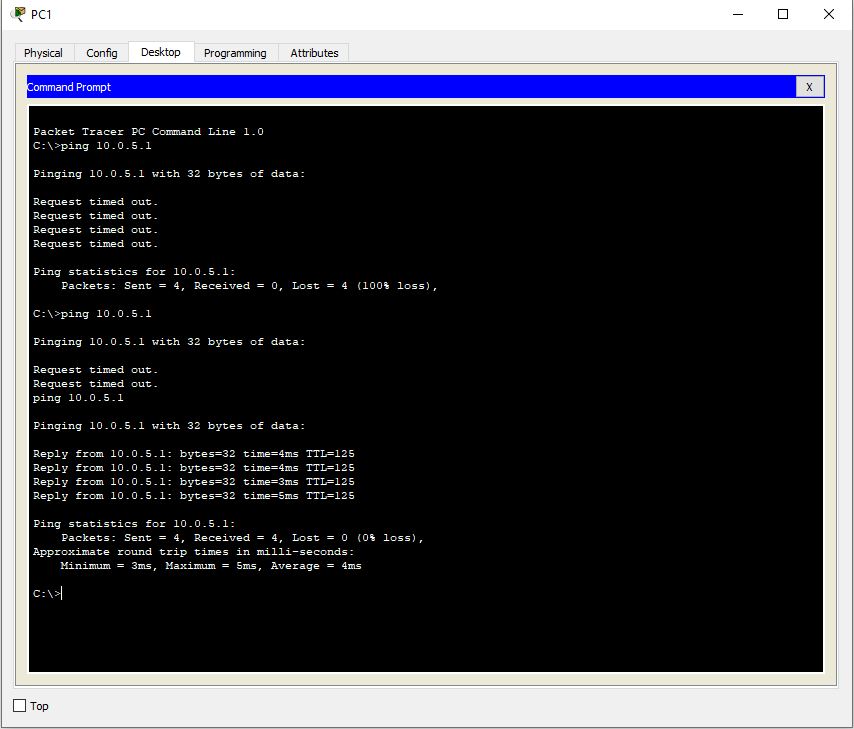
Task: Click the Approximate round trip times line
Action: 193,552
